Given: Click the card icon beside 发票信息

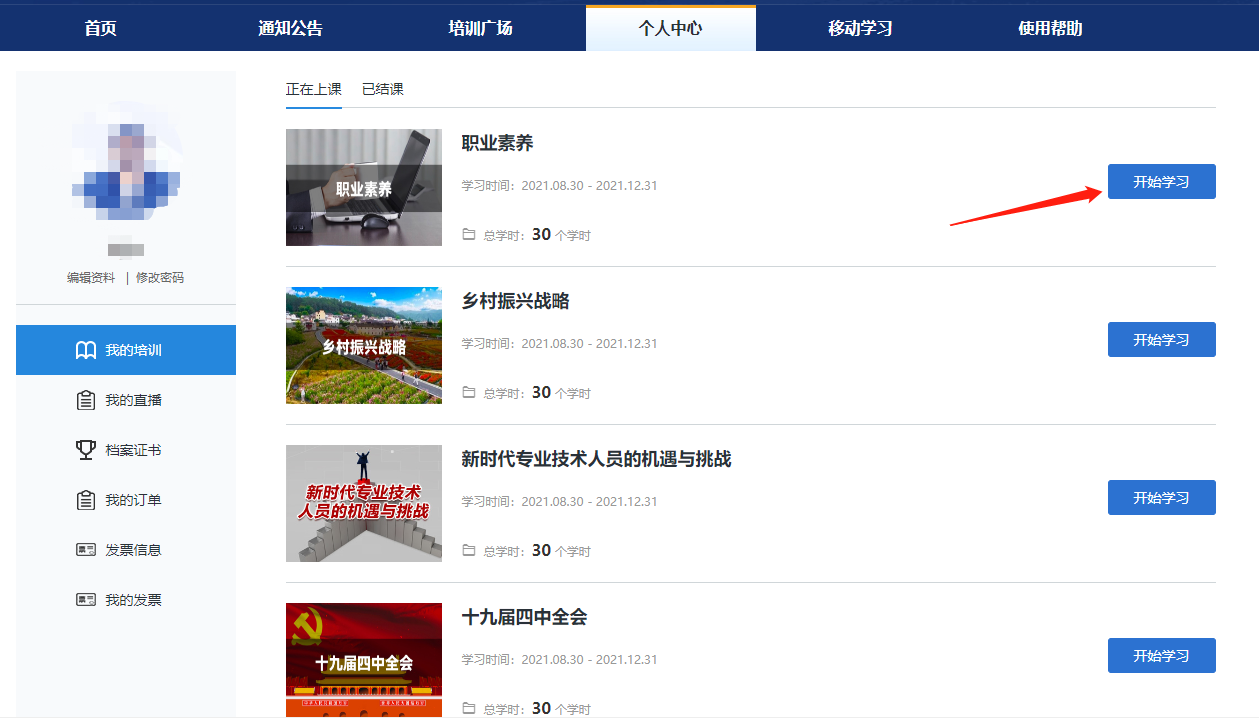Looking at the screenshot, I should click(86, 550).
